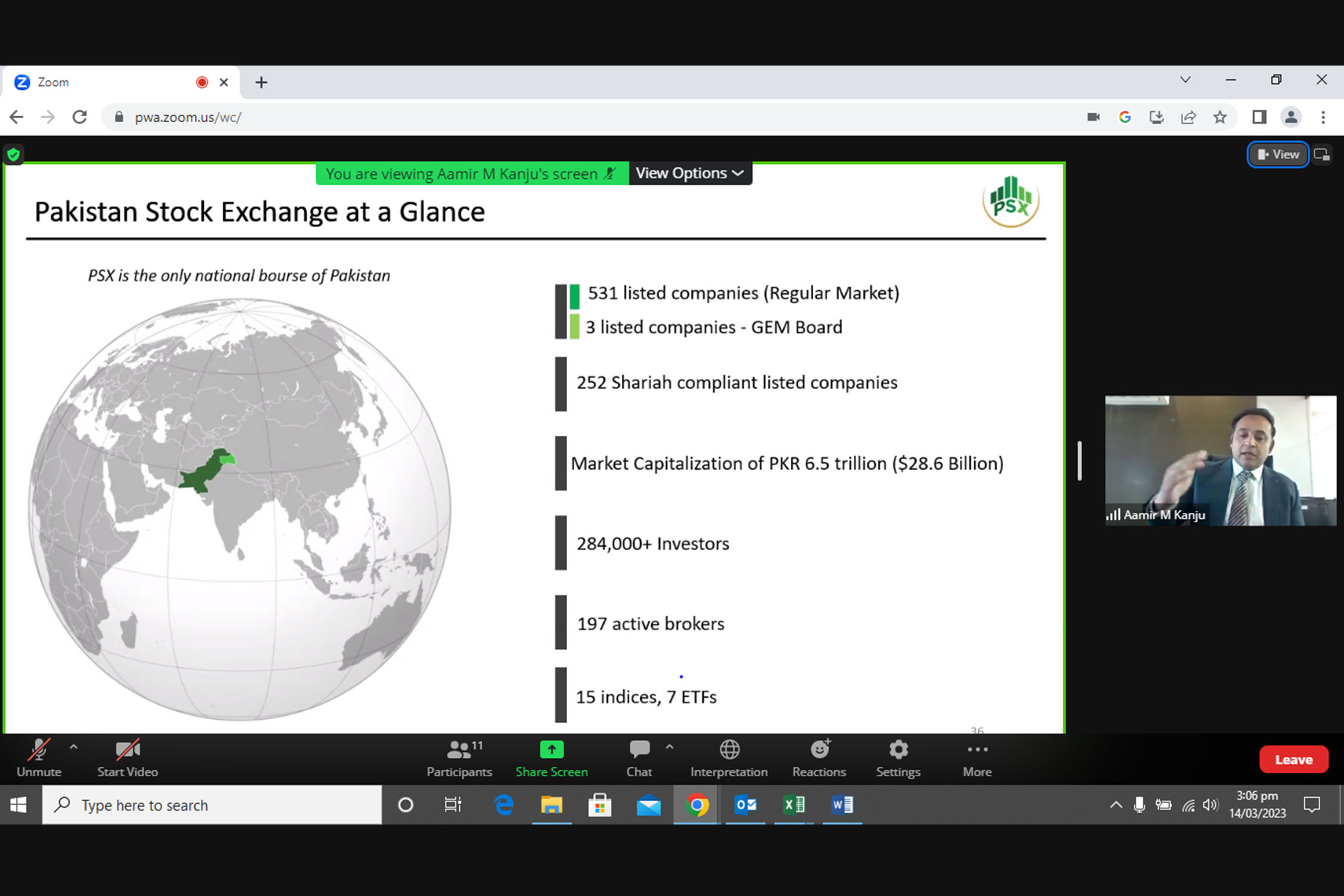View site info via lock icon
This screenshot has width=1344, height=896.
(119, 117)
